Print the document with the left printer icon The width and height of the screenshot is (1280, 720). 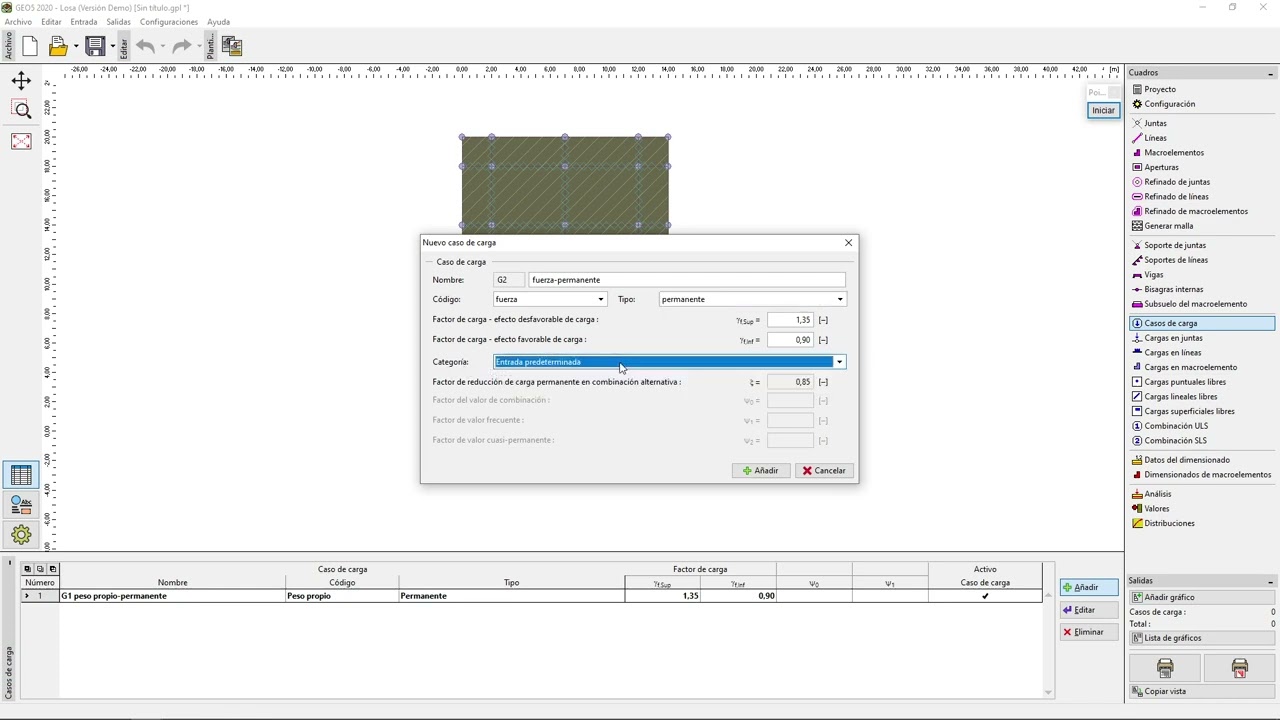(1165, 668)
